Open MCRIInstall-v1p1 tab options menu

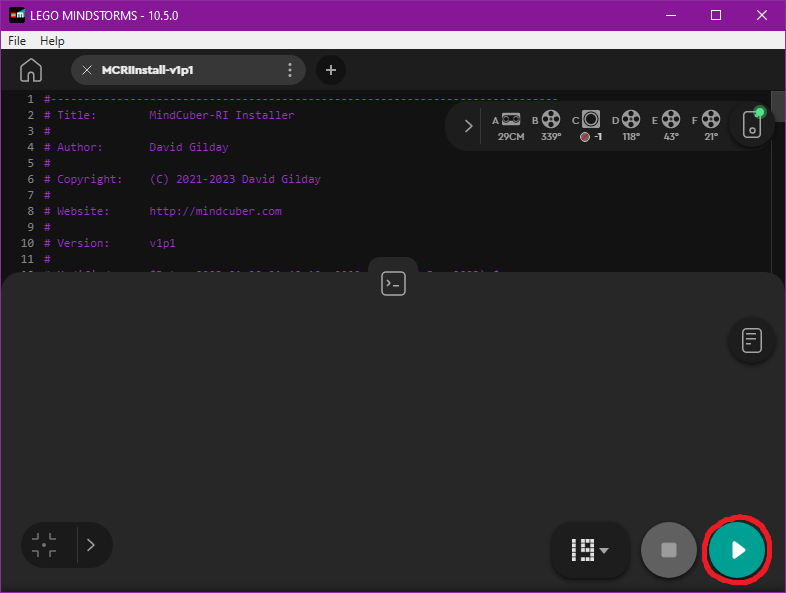pos(290,70)
